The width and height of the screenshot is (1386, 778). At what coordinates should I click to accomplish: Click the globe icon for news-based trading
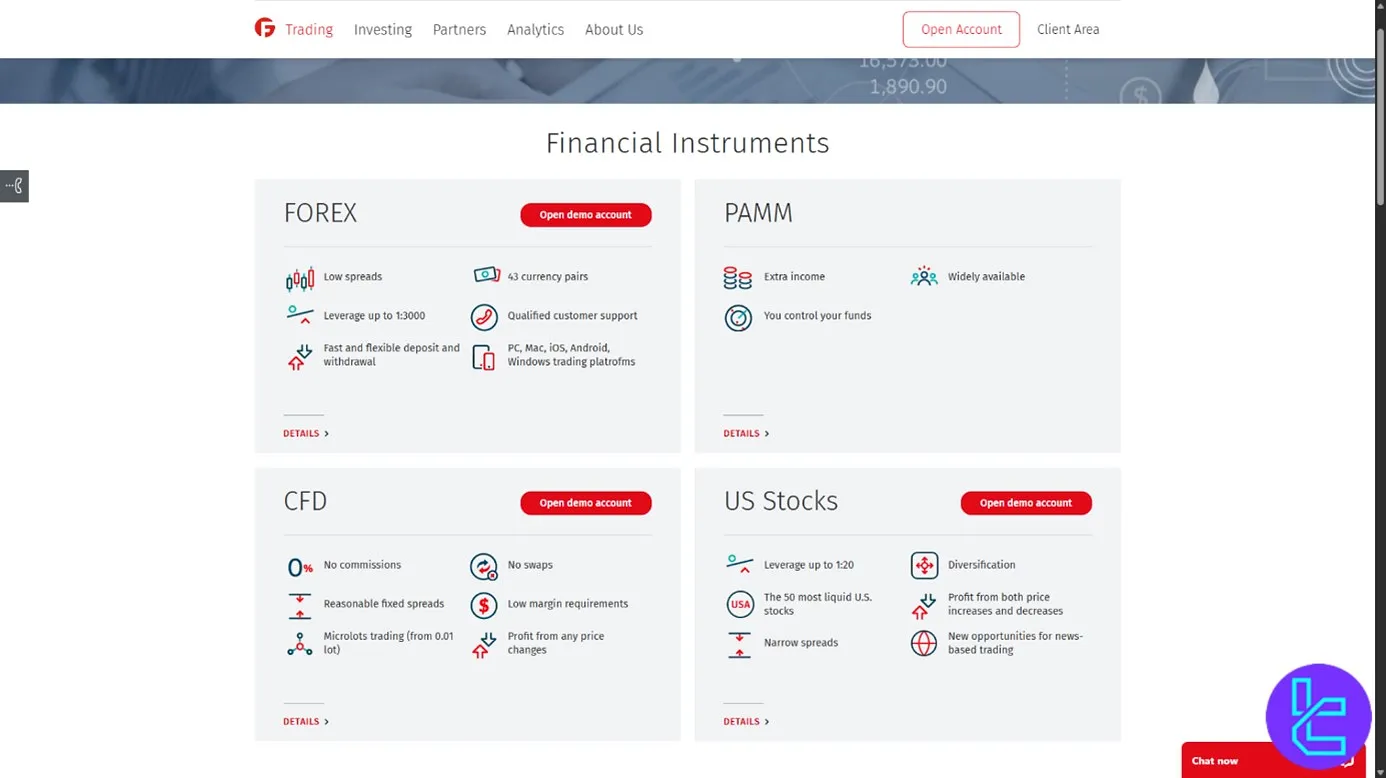[924, 643]
